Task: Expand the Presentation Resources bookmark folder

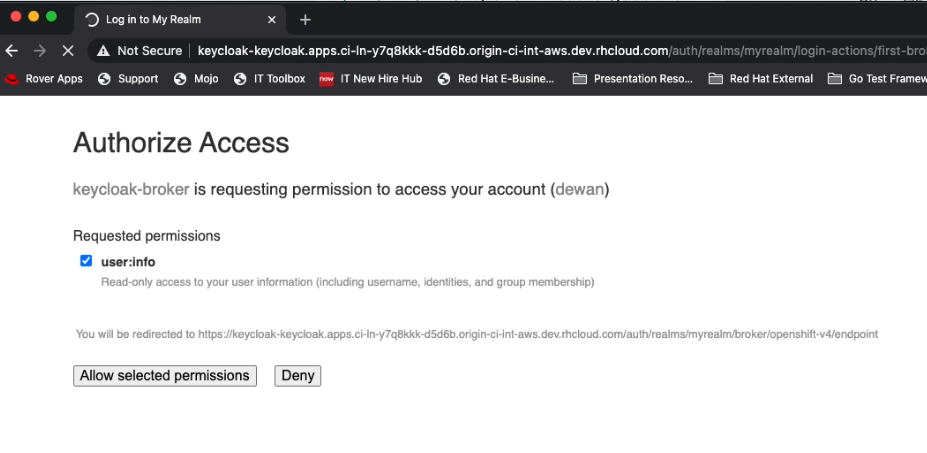Action: 632,79
